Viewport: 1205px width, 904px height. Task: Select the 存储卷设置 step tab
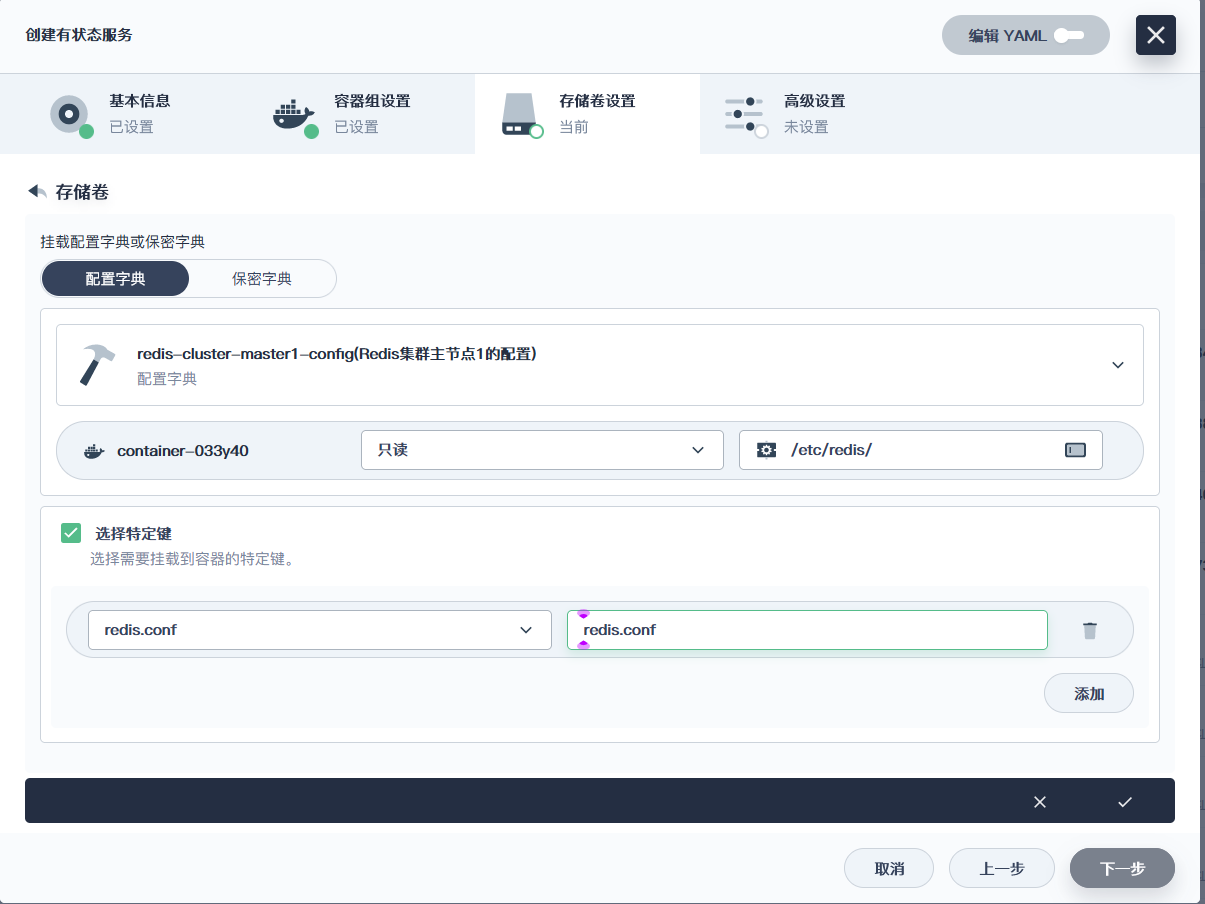[x=587, y=114]
